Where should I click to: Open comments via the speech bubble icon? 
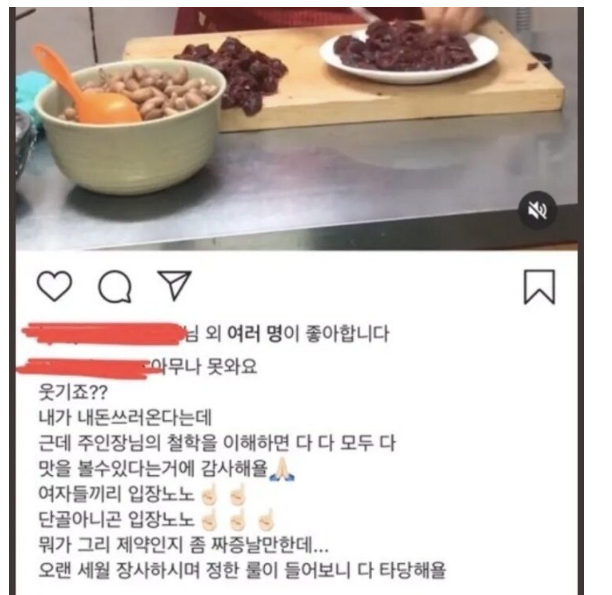coord(115,287)
